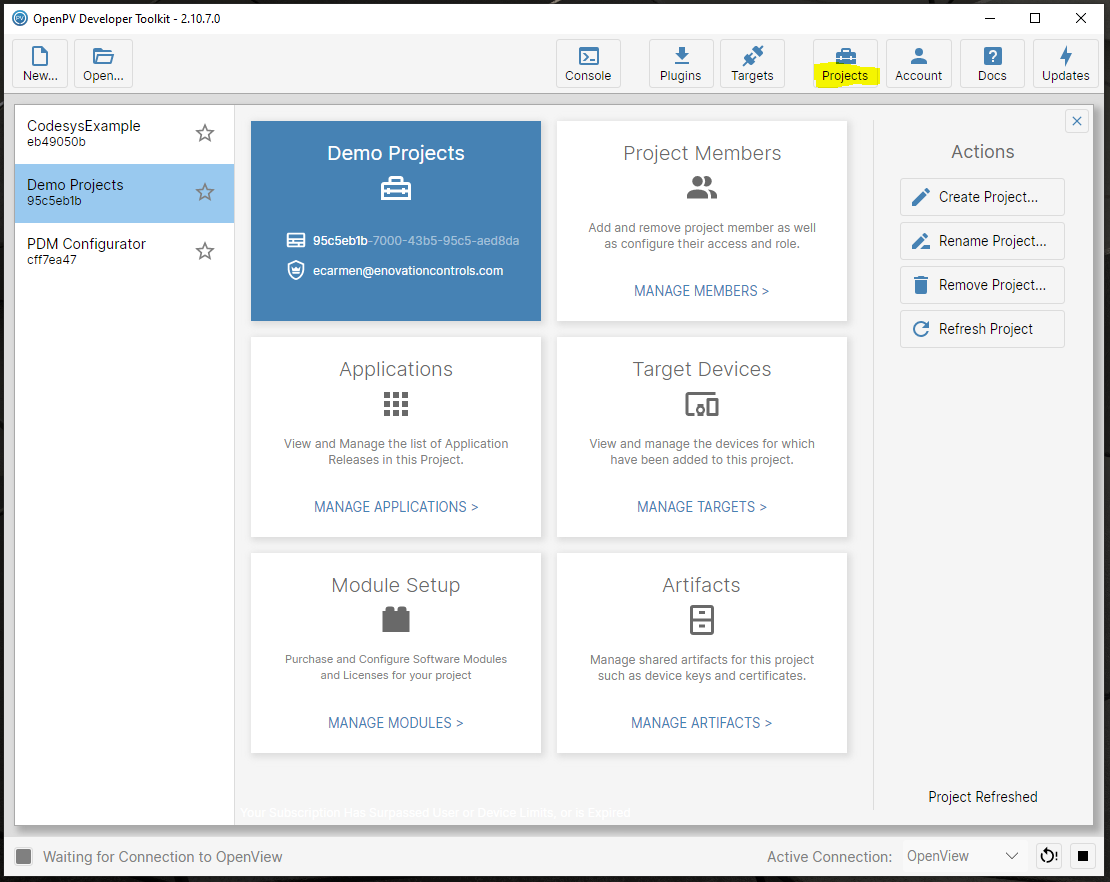Click the Demo Projects toolbox icon
Screen dimensions: 1110x882
(396, 189)
